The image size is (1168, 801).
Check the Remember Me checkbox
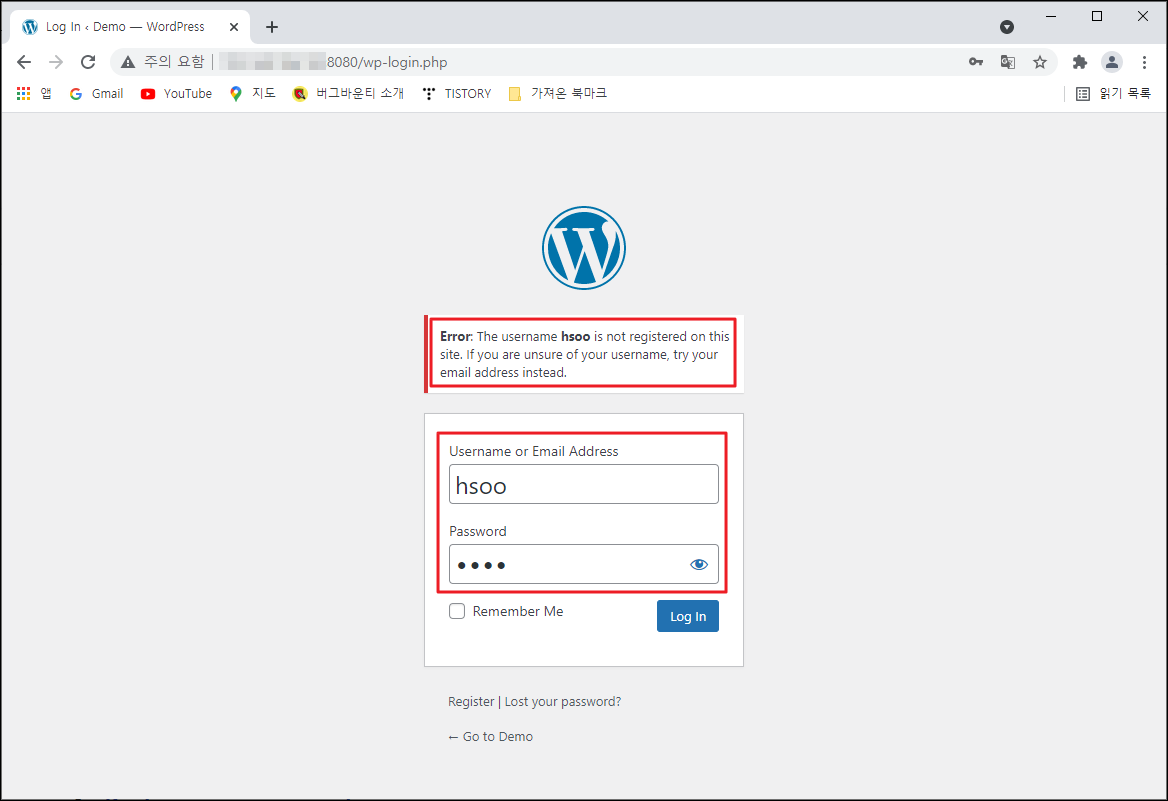457,611
